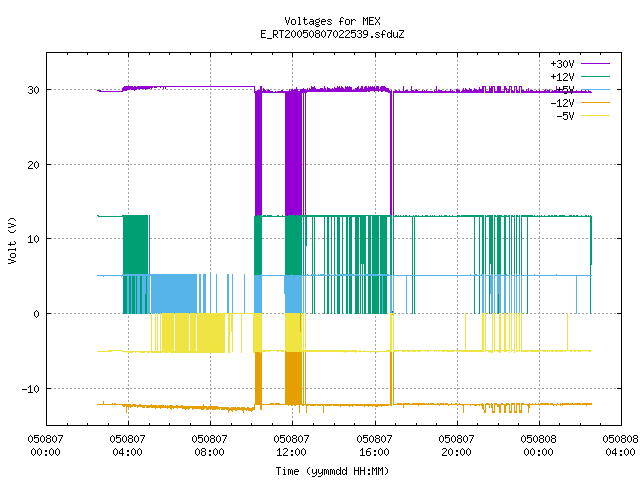Click the y-axis tick label '30'
Image resolution: width=640 pixels, height=480 pixels.
tap(33, 90)
